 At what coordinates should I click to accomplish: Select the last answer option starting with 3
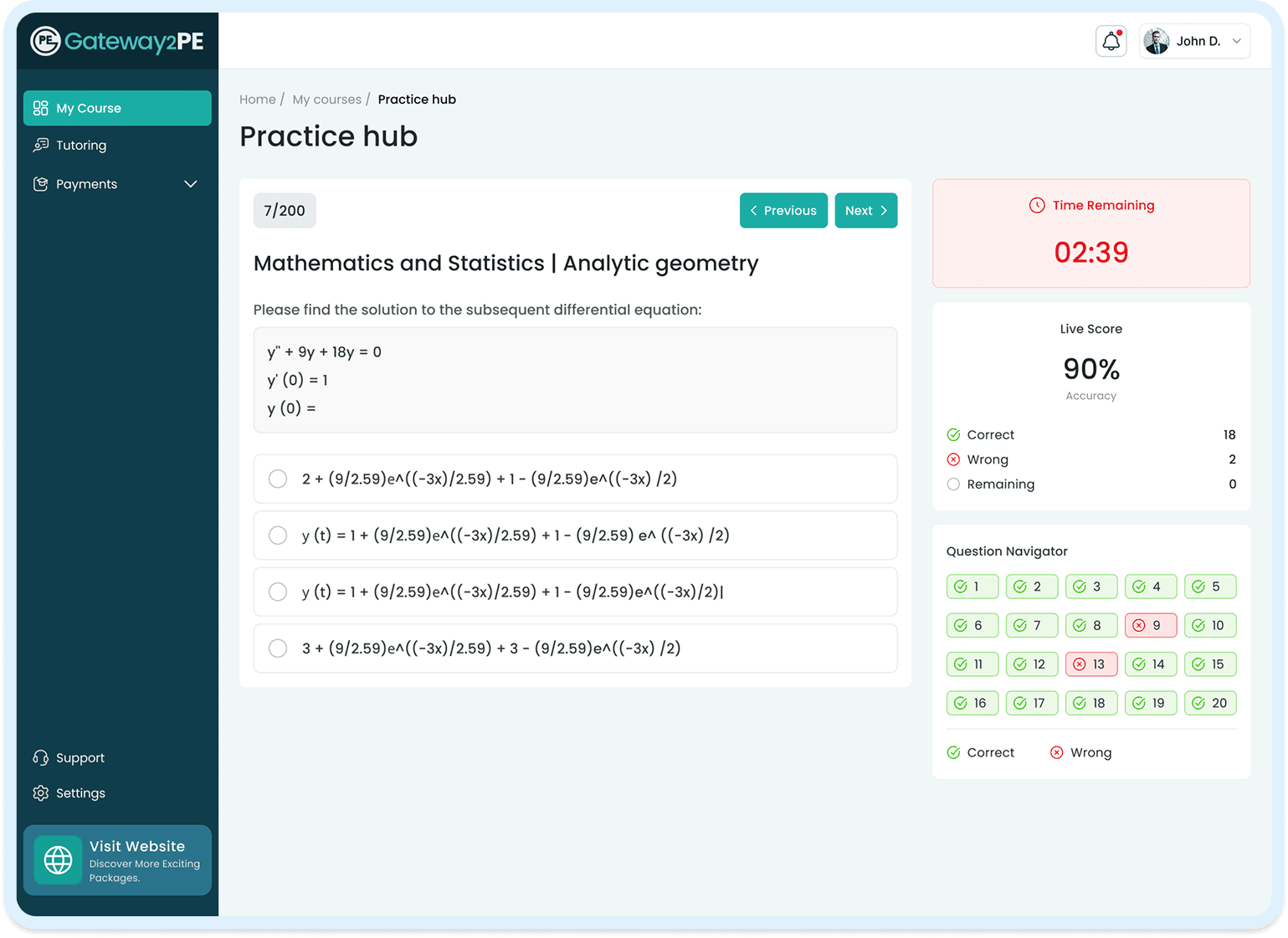[277, 648]
